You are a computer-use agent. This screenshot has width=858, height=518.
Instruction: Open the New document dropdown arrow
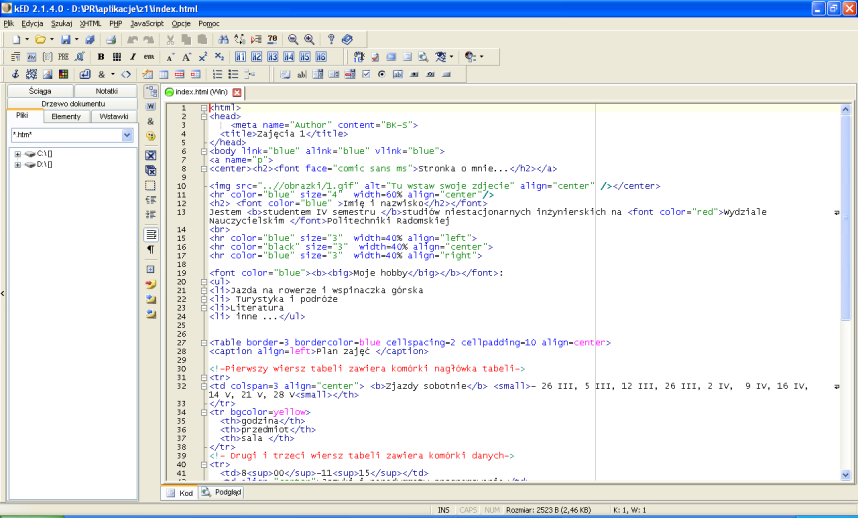click(27, 39)
